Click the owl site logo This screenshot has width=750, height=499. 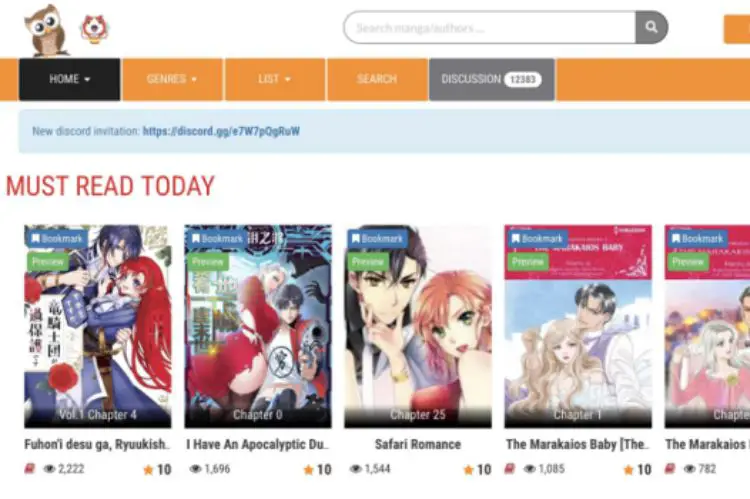[x=46, y=31]
